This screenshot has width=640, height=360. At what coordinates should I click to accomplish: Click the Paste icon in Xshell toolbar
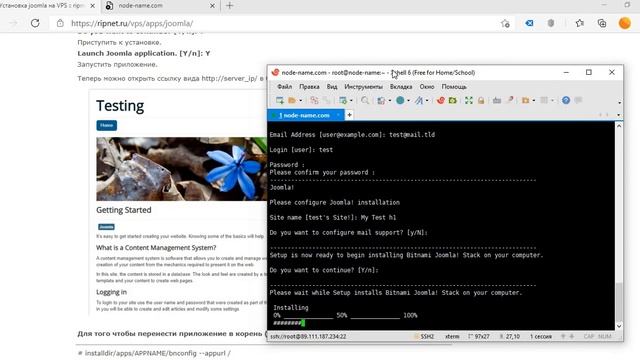pyautogui.click(x=327, y=100)
